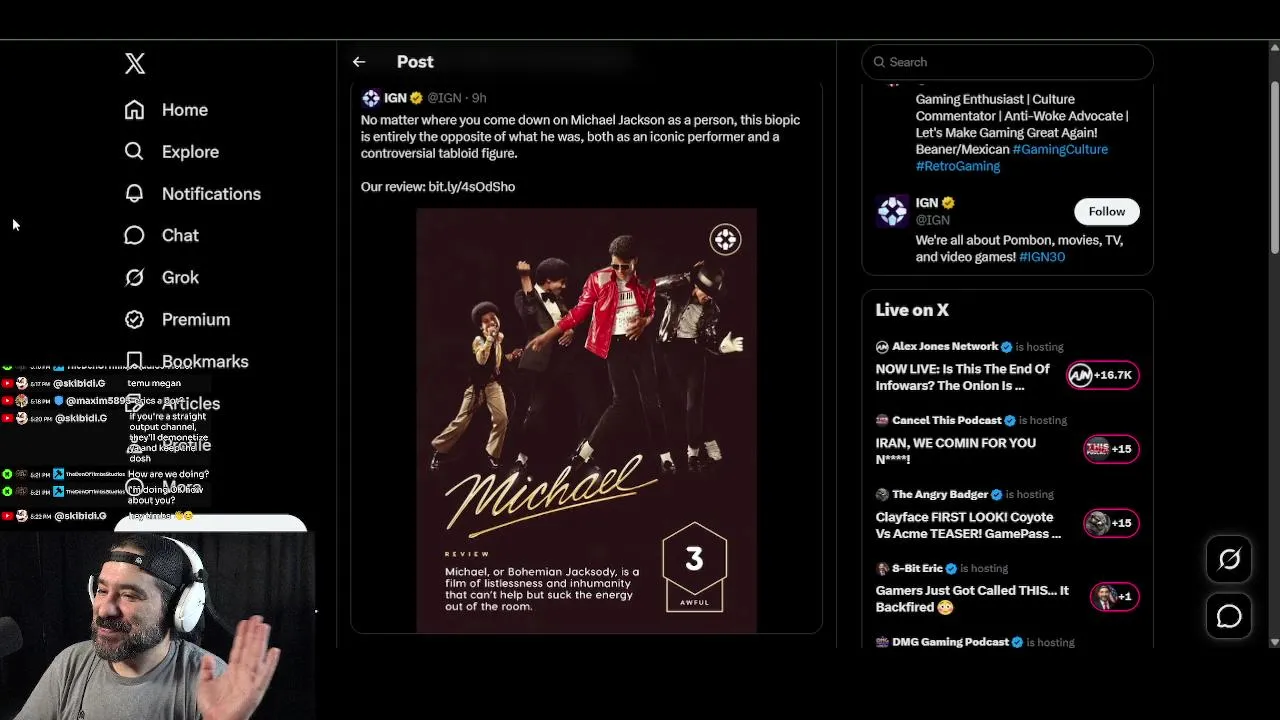Viewport: 1280px width, 720px height.
Task: Select Bookmarks in the navigation menu
Action: pos(205,361)
